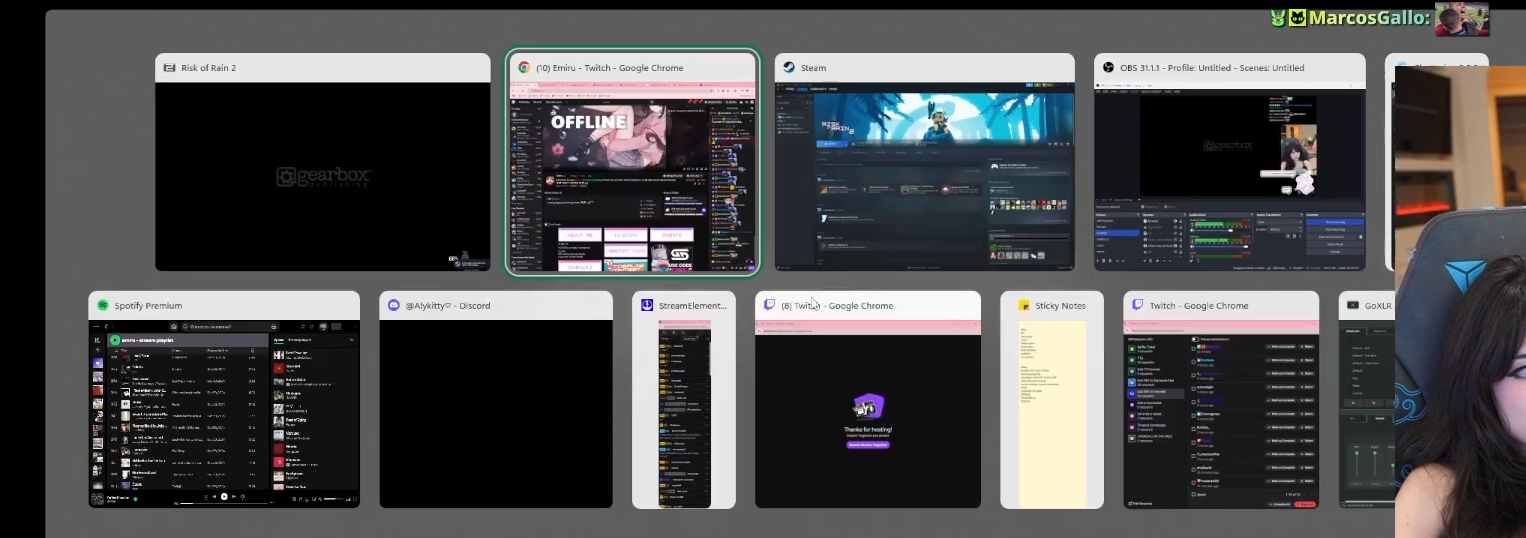Image resolution: width=1526 pixels, height=538 pixels.
Task: Click the 'Sticky Notes' title text
Action: 1061,306
